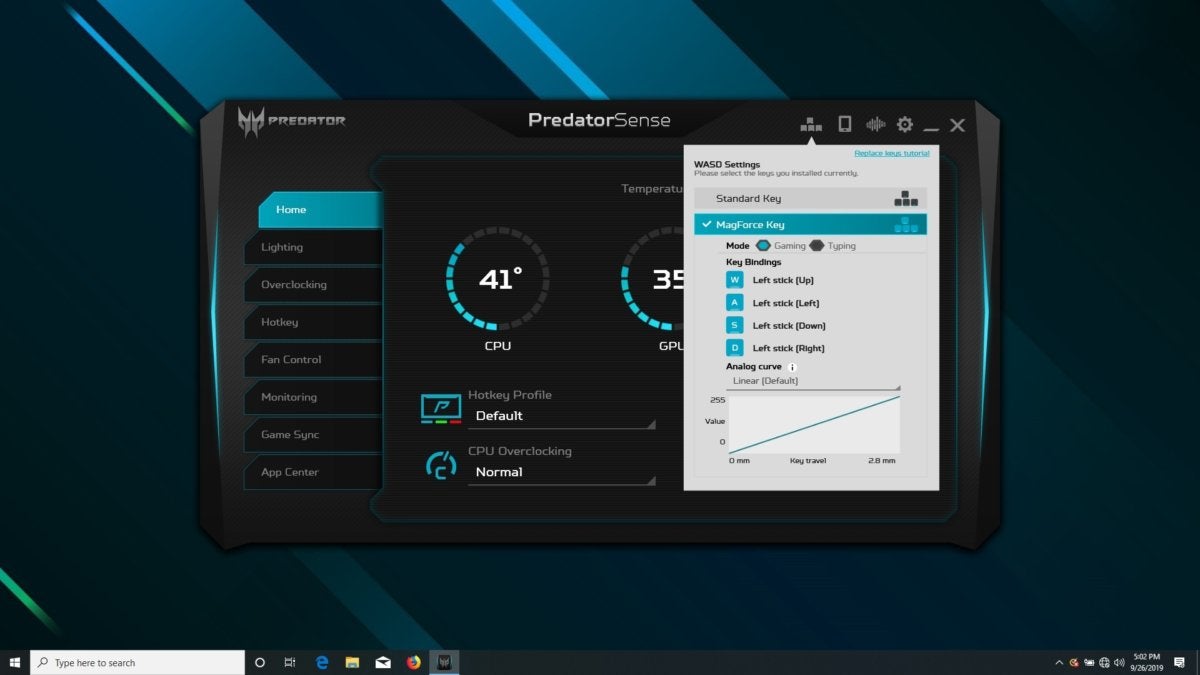Show hidden system tray icons
The width and height of the screenshot is (1200, 675).
[x=1059, y=662]
